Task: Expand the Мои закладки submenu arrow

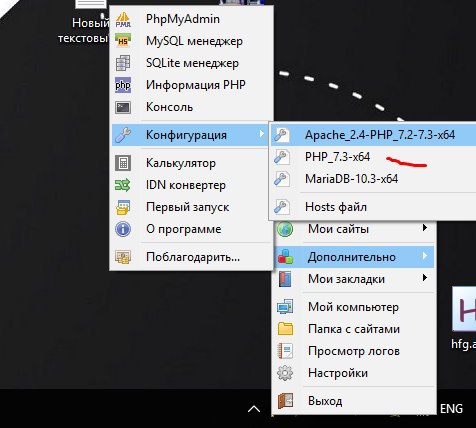Action: pos(425,278)
